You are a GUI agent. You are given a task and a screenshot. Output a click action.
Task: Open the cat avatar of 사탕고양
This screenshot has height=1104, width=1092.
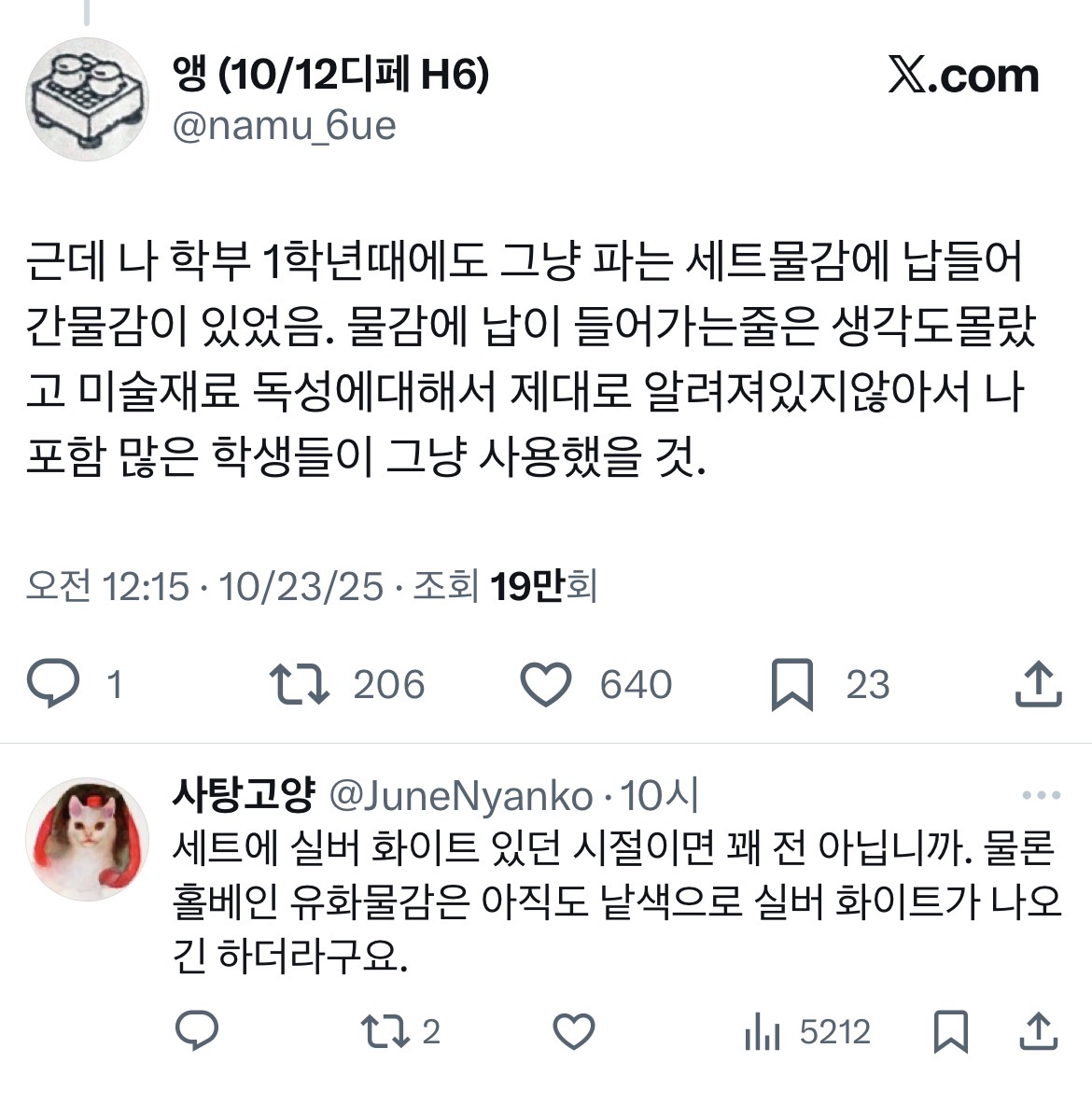point(88,839)
